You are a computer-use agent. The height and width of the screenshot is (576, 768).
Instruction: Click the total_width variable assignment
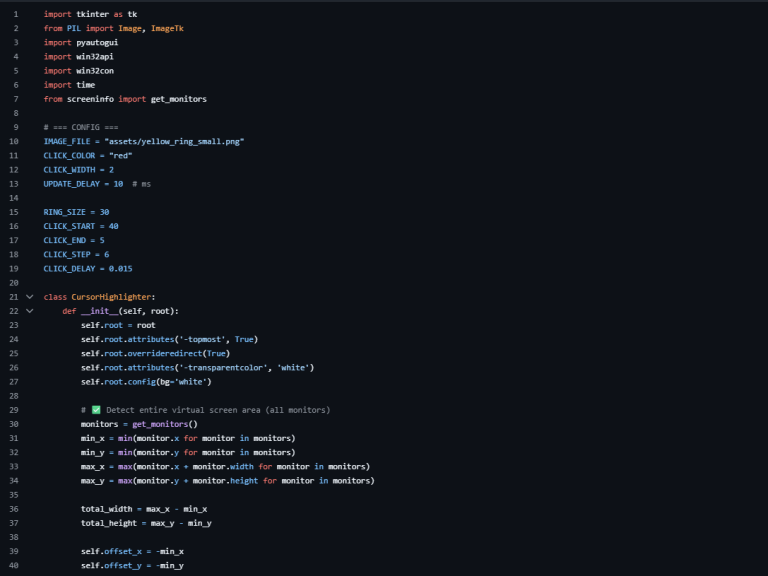(x=106, y=509)
